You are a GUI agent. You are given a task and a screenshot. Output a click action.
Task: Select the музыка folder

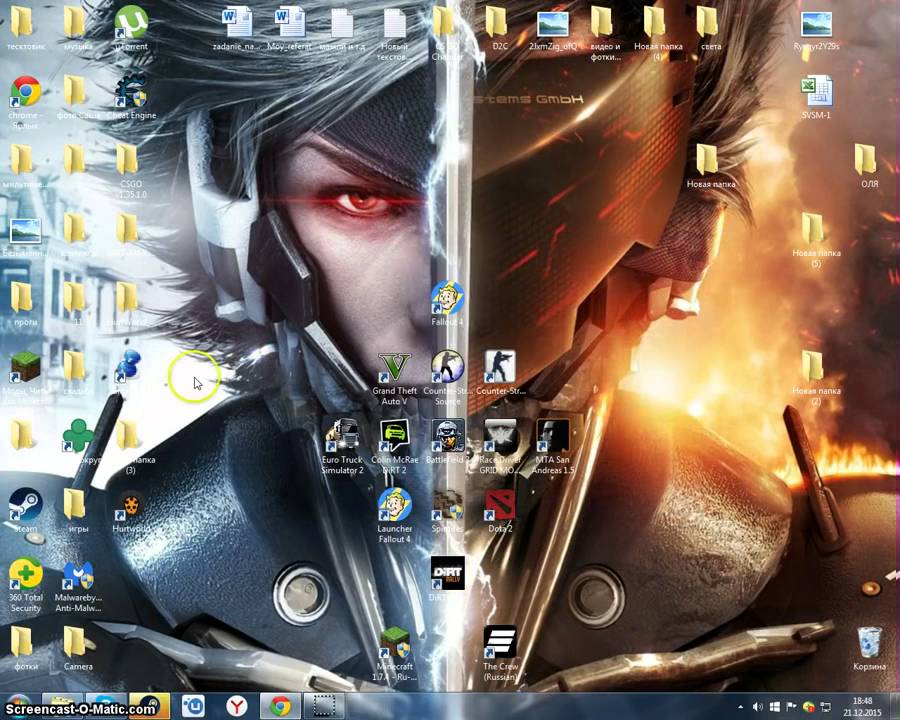click(78, 29)
